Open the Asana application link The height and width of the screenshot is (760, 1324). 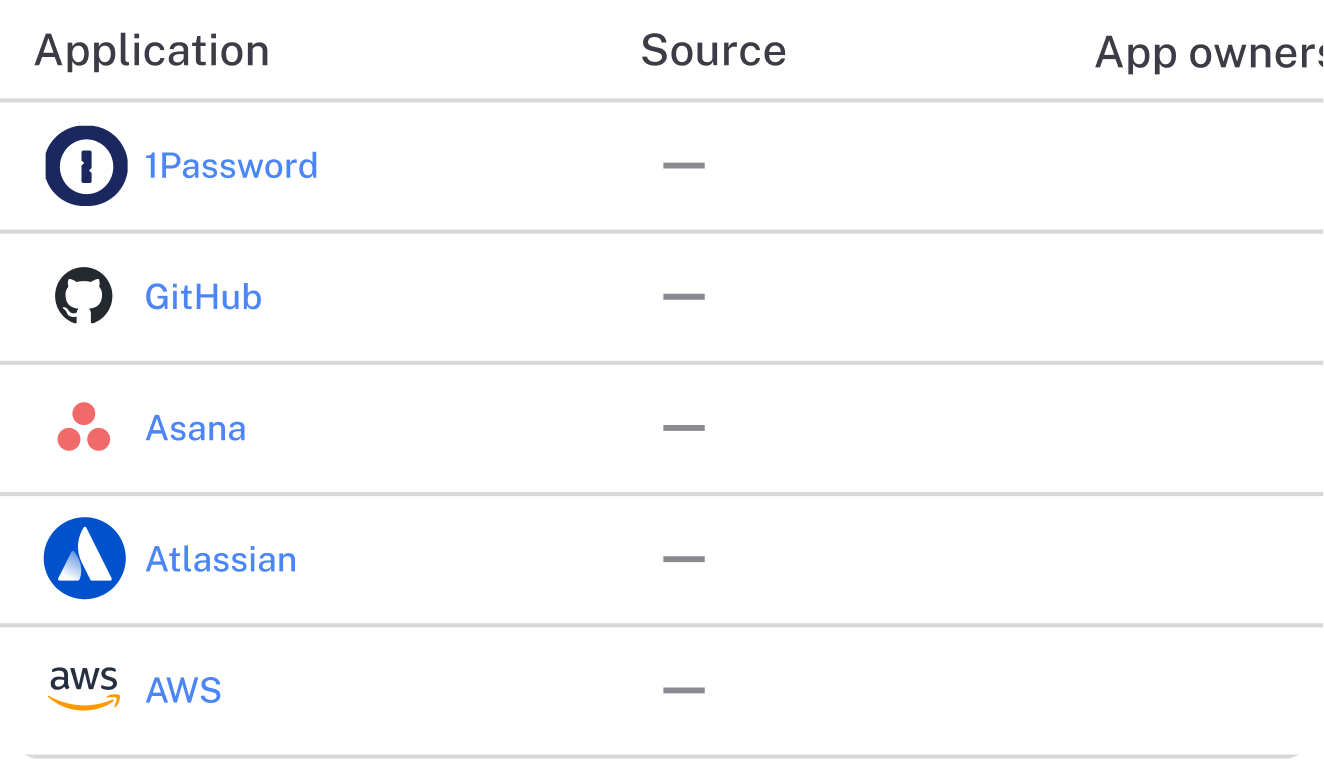pos(196,428)
